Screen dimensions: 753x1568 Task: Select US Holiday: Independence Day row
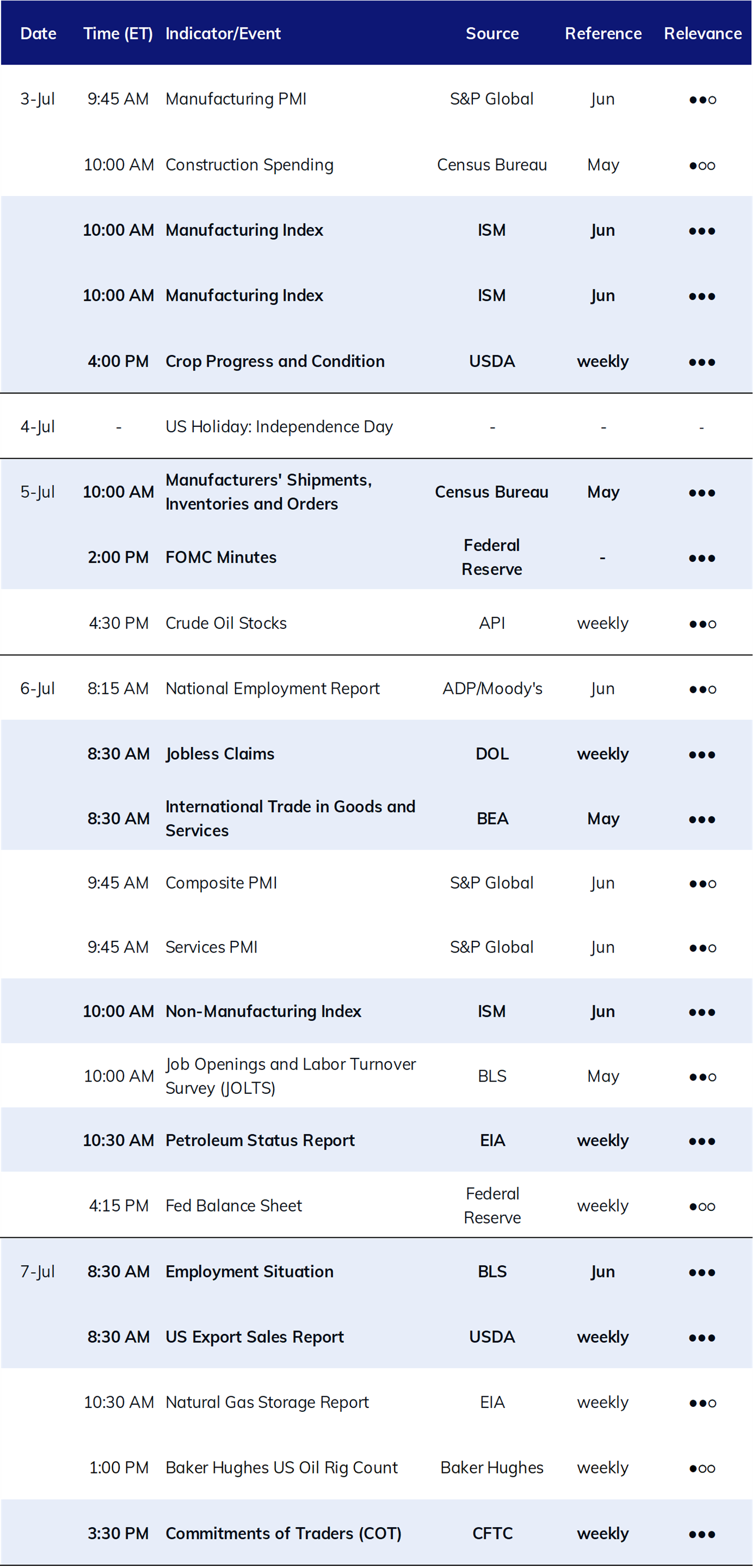point(377,426)
